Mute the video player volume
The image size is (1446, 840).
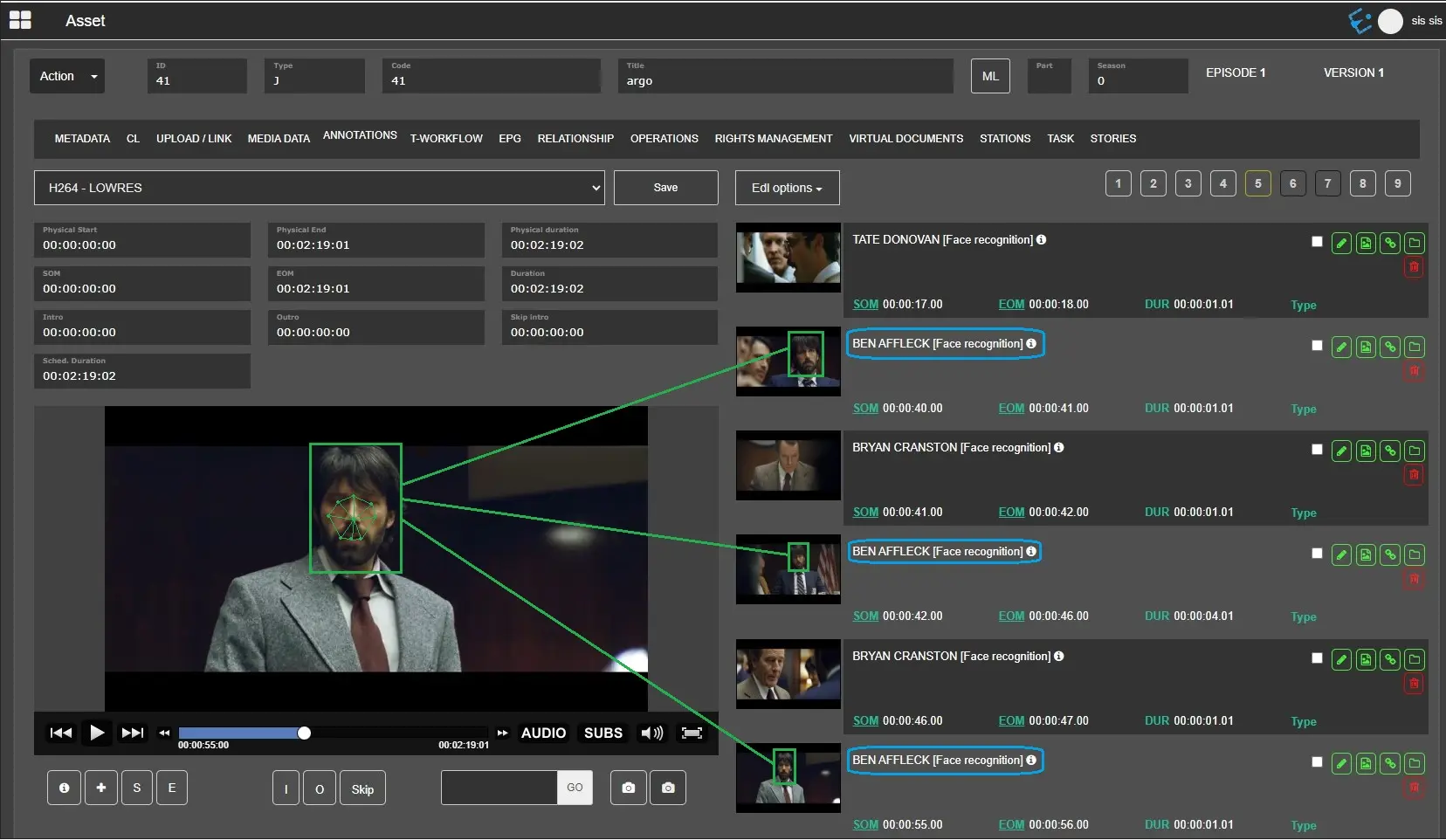click(x=651, y=733)
